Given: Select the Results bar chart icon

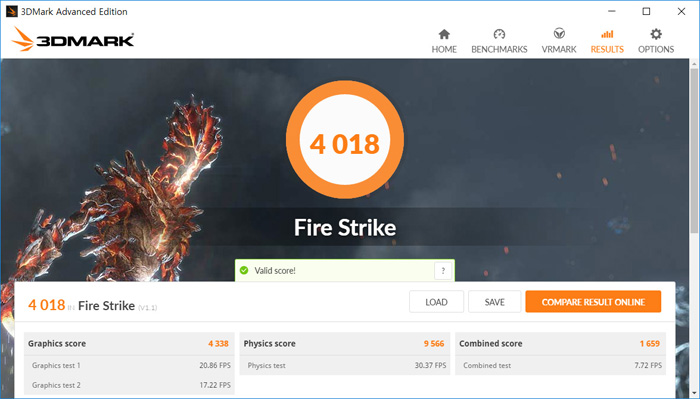Looking at the screenshot, I should click(x=607, y=34).
